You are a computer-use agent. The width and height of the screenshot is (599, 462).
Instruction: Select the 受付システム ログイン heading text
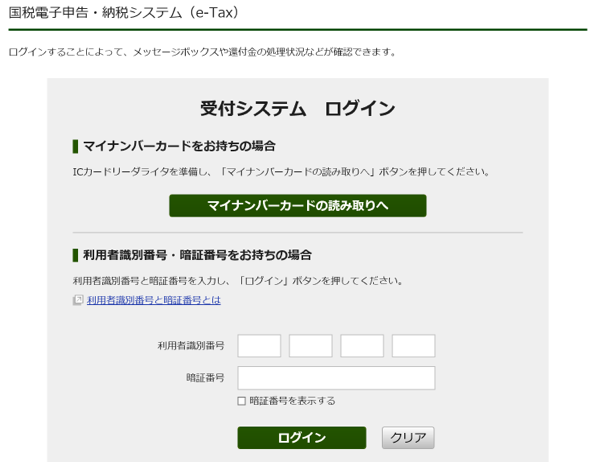coord(298,109)
